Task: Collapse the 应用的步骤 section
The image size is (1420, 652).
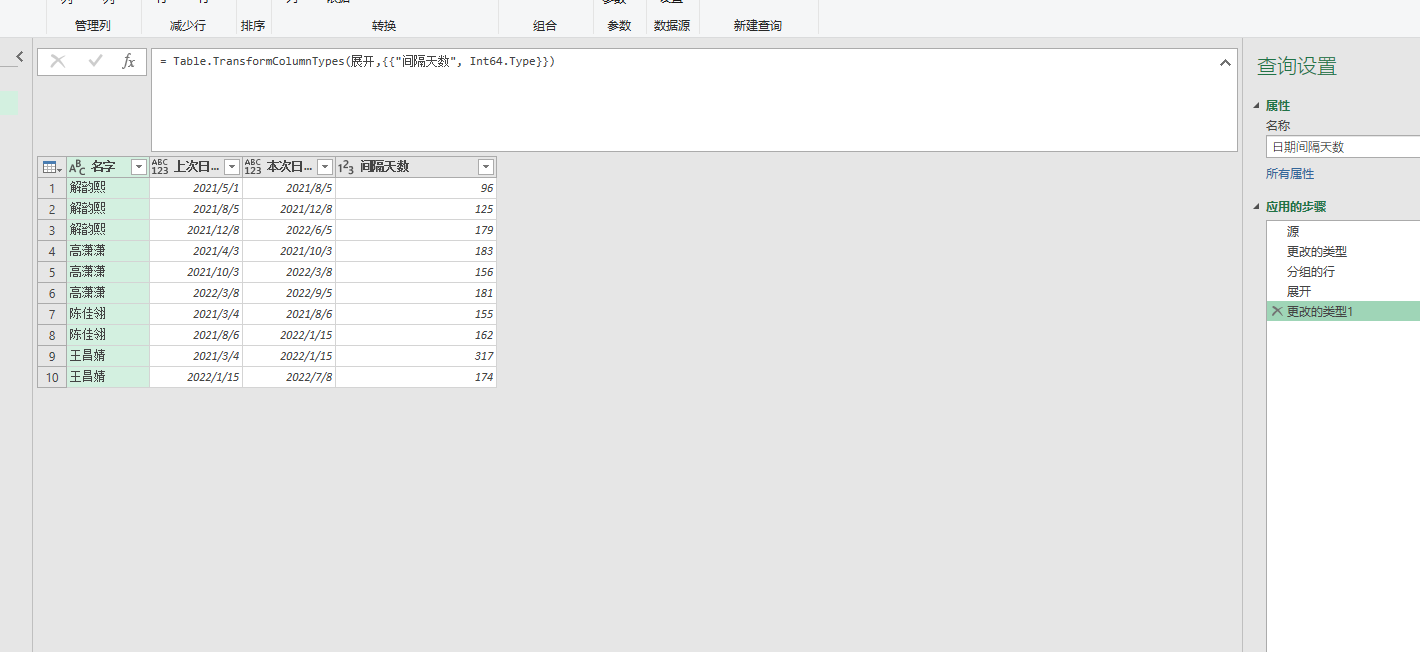Action: (1256, 206)
